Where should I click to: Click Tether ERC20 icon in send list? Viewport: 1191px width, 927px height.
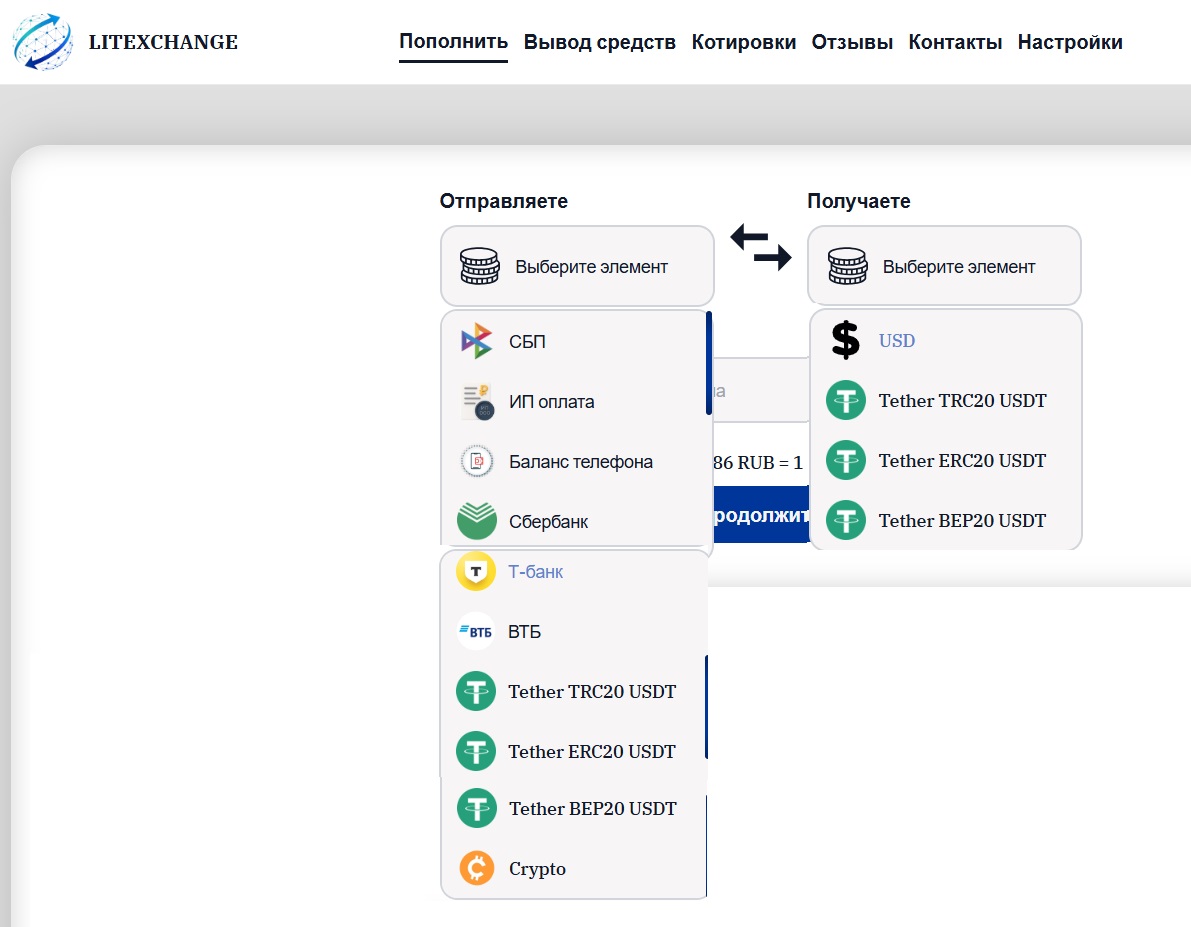(476, 751)
